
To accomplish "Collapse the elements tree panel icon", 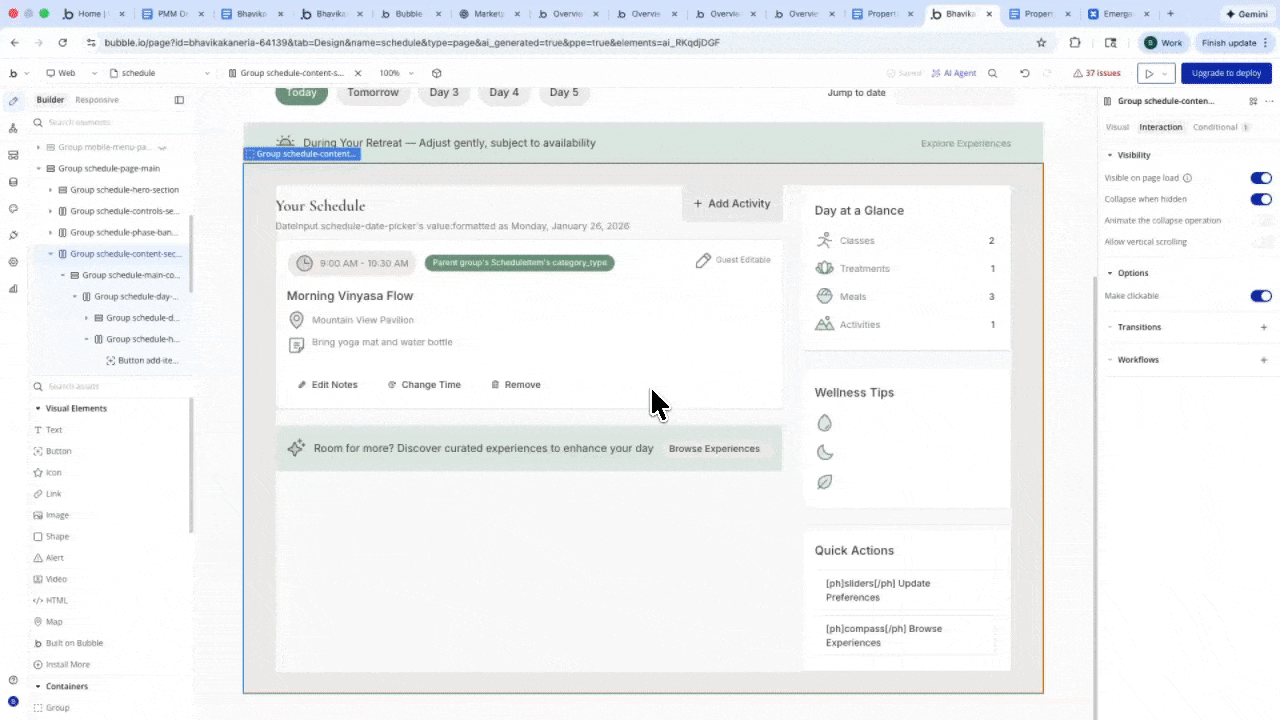I will (179, 100).
